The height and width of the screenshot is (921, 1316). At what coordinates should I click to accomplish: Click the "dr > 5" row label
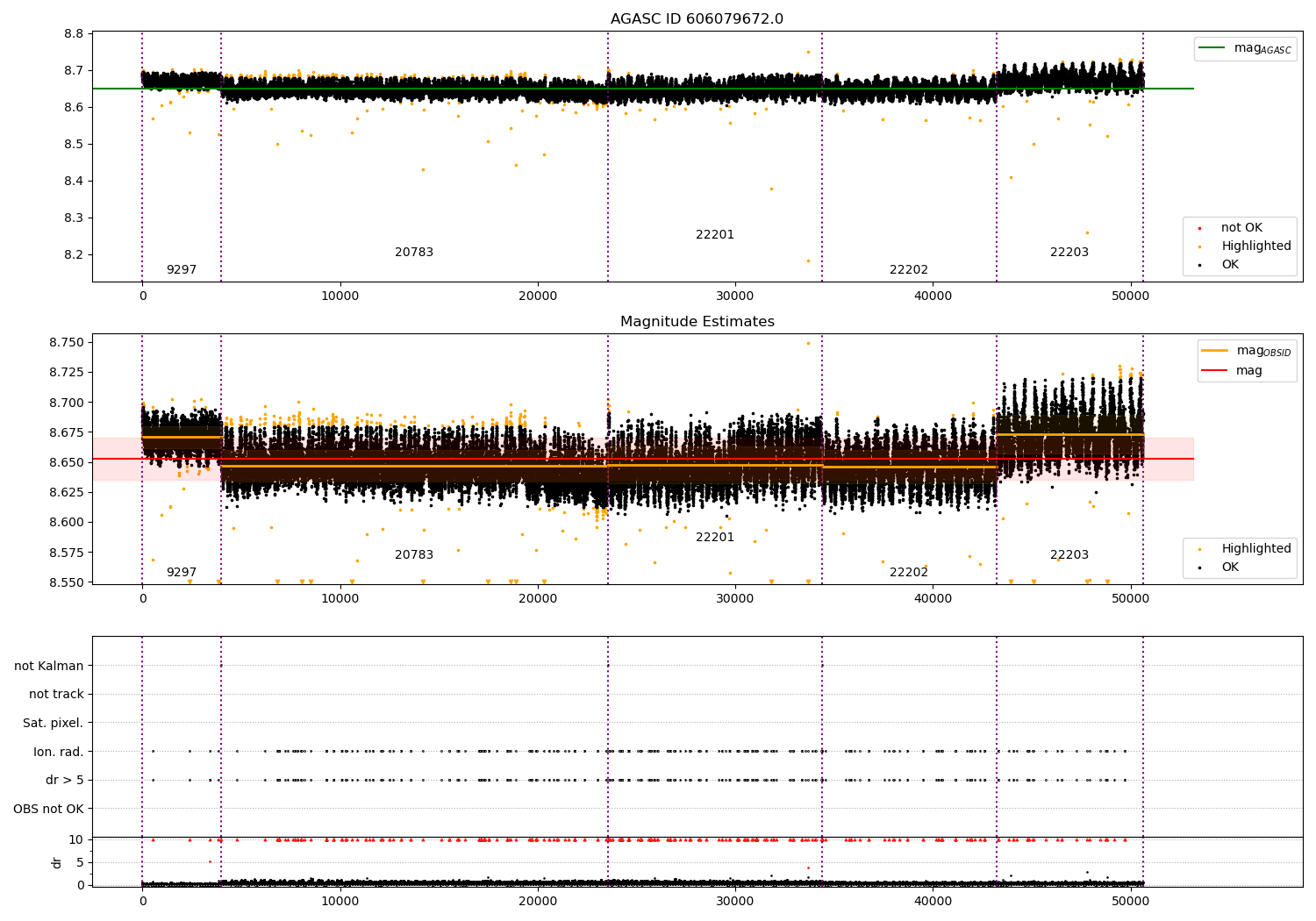coord(65,781)
